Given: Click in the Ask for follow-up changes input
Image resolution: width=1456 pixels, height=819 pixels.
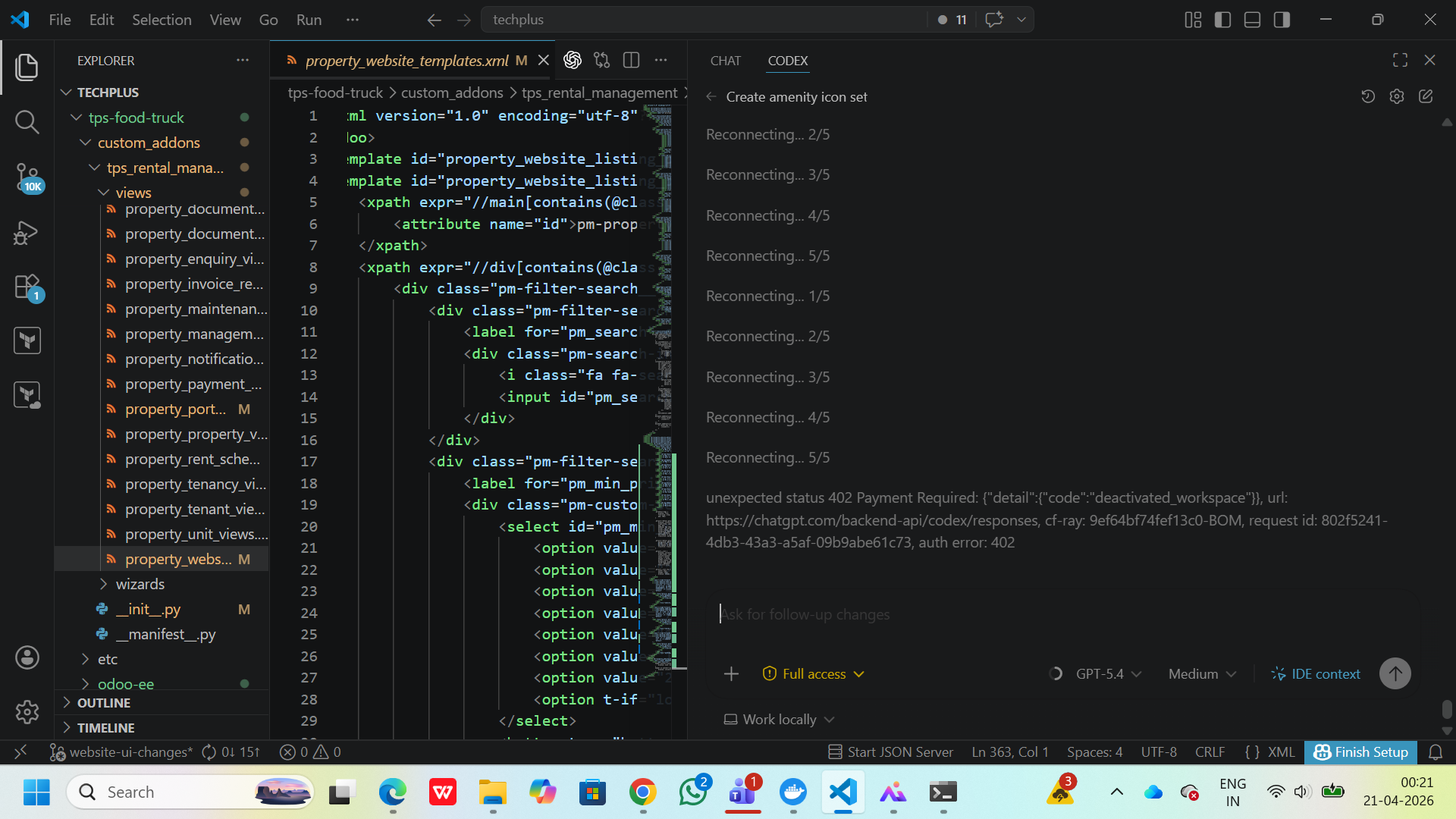Looking at the screenshot, I should [x=1062, y=614].
